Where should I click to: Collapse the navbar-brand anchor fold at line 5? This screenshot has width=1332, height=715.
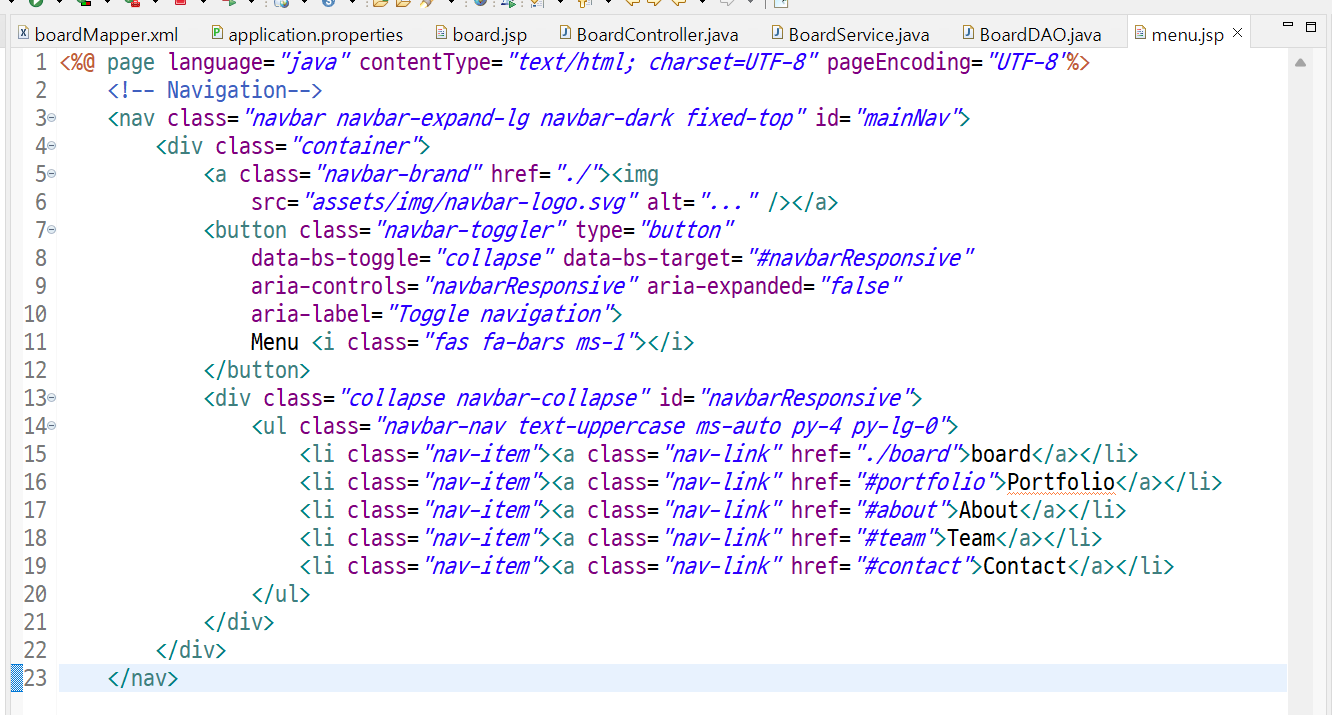coord(51,174)
